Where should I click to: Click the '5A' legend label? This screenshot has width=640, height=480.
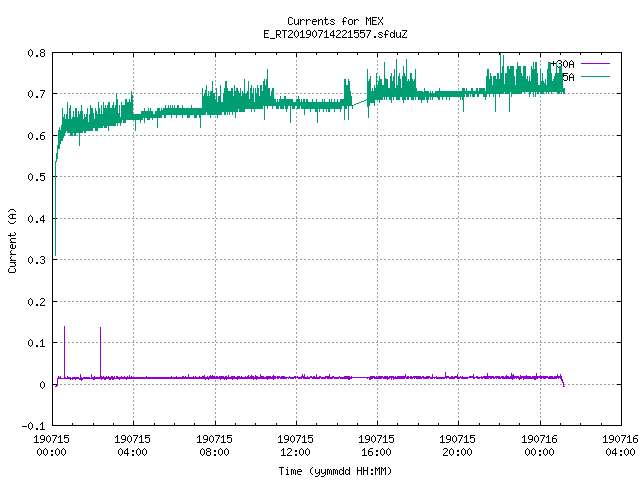pos(568,77)
